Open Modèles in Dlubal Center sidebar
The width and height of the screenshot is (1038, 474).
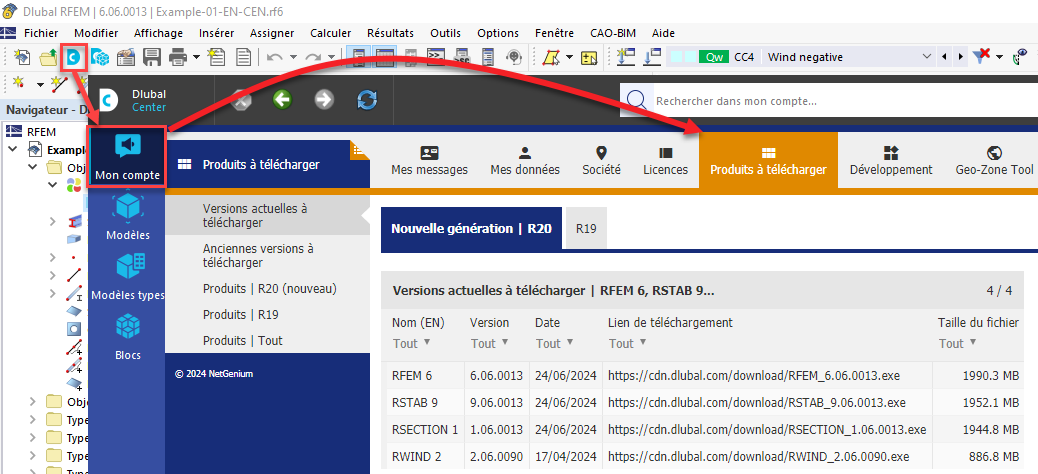click(128, 217)
